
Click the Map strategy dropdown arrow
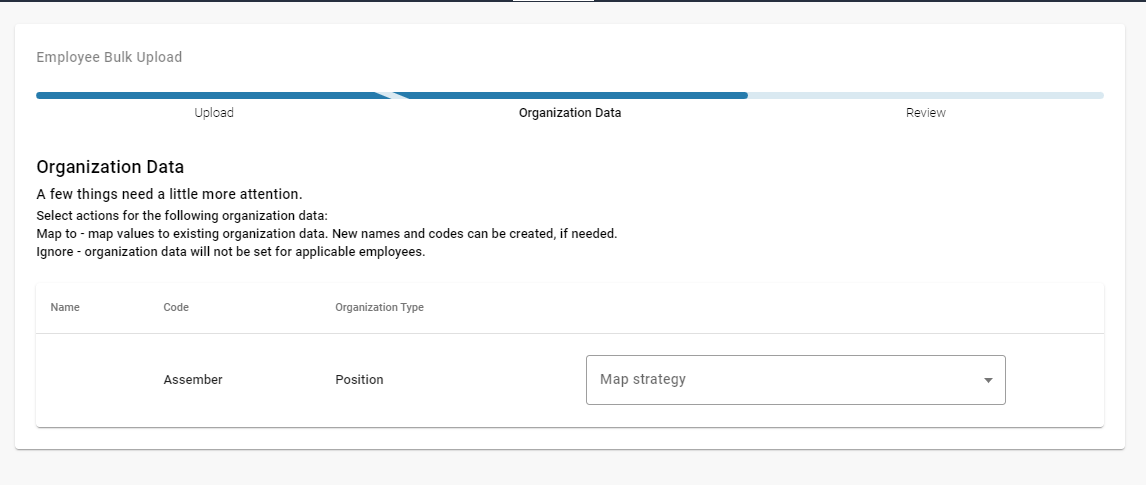(x=988, y=380)
